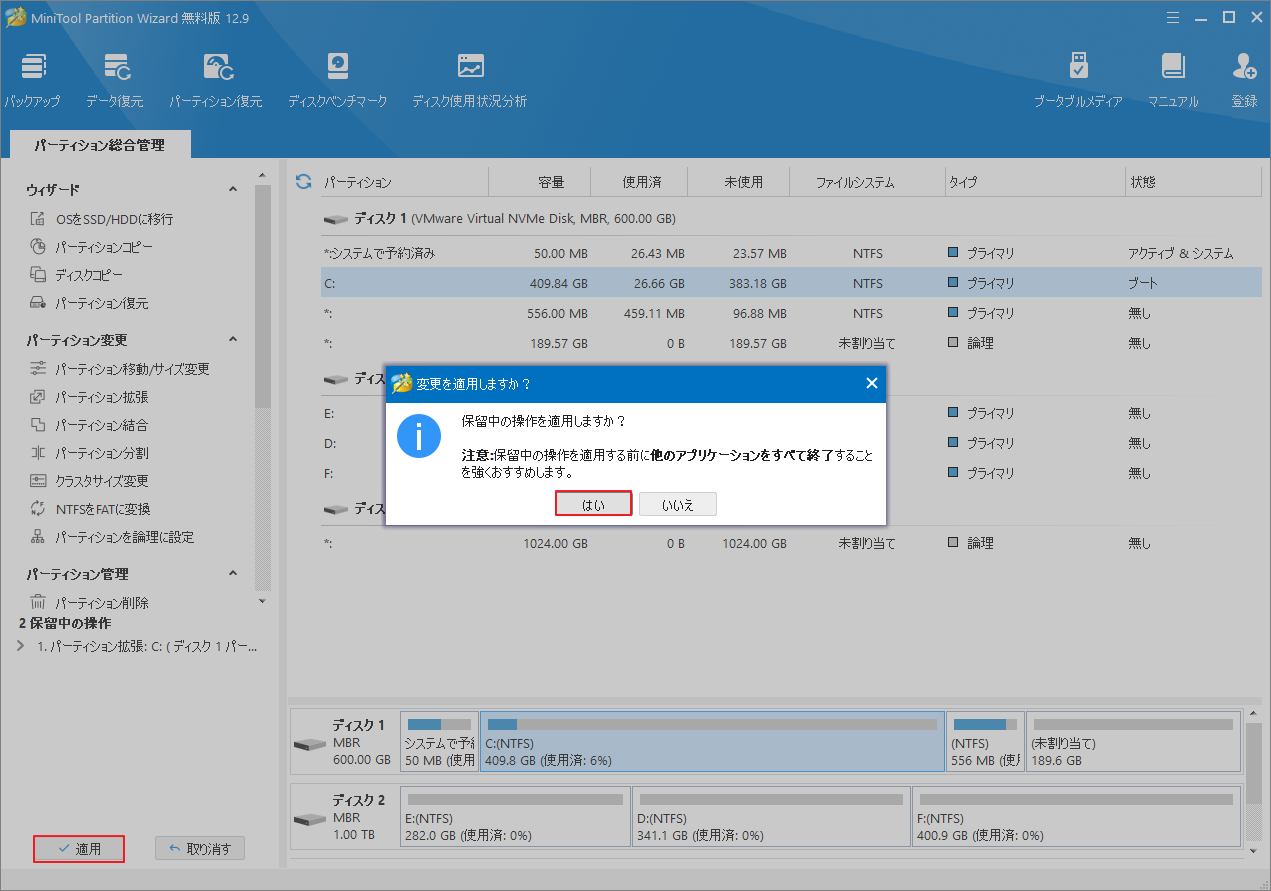Select パーティション削除 option
1271x891 pixels.
coord(89,603)
